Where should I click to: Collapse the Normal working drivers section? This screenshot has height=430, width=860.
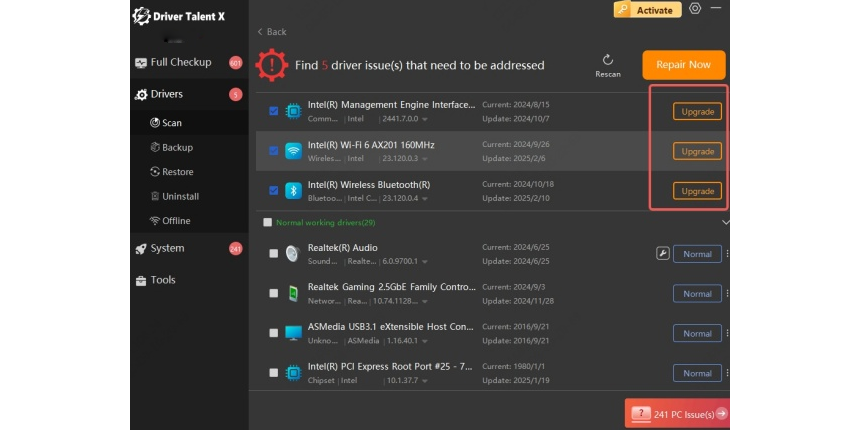coord(725,222)
